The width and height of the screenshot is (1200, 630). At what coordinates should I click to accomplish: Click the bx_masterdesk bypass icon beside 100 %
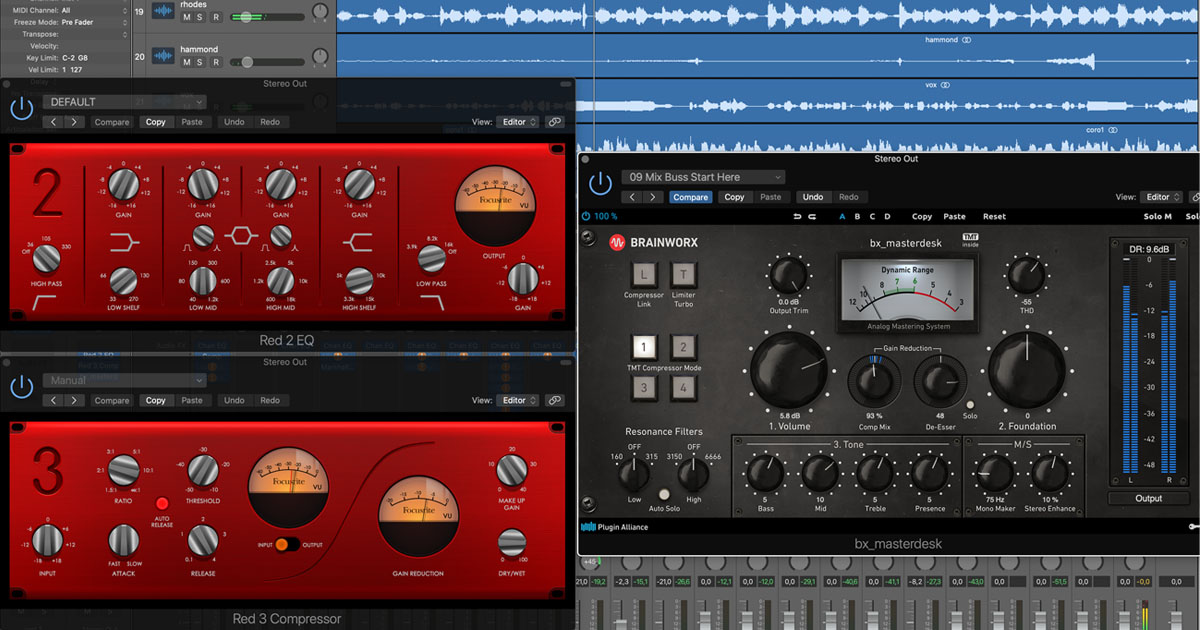(586, 216)
